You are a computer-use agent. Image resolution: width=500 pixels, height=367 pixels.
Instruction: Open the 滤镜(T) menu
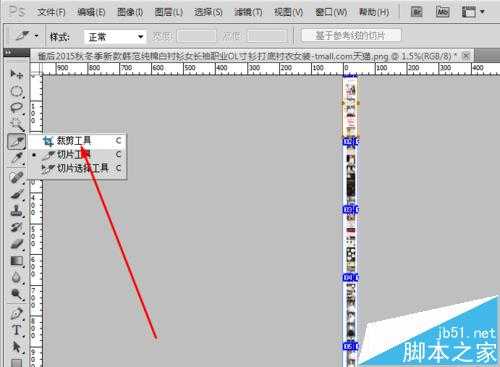[248, 12]
